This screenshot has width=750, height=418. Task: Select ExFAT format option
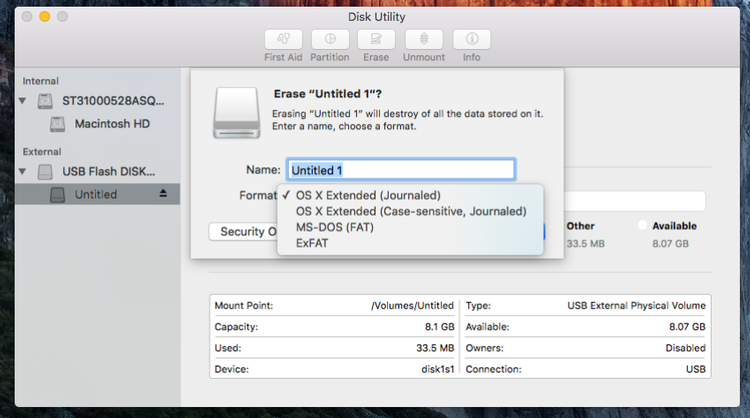(312, 243)
